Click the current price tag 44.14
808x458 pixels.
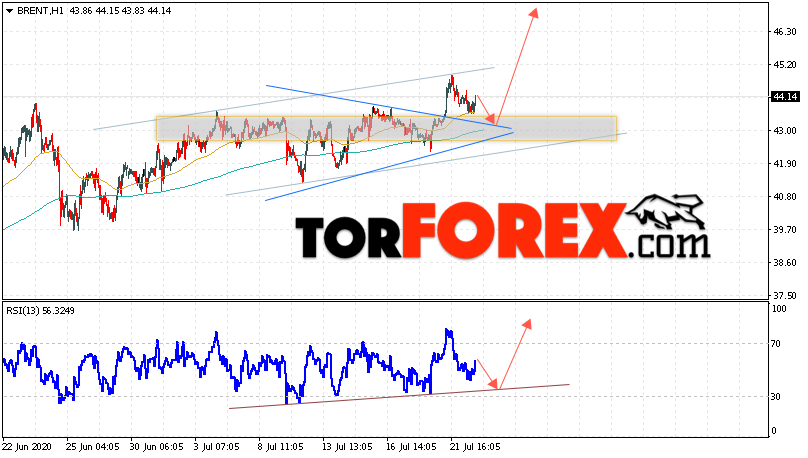[785, 97]
